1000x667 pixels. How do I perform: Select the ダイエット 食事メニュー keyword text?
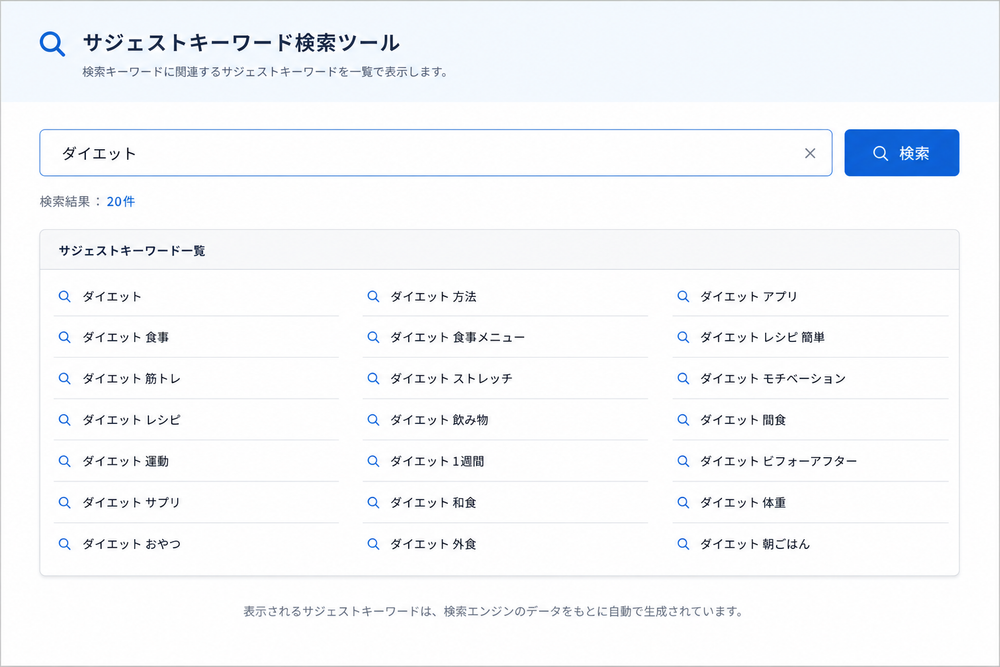point(458,337)
